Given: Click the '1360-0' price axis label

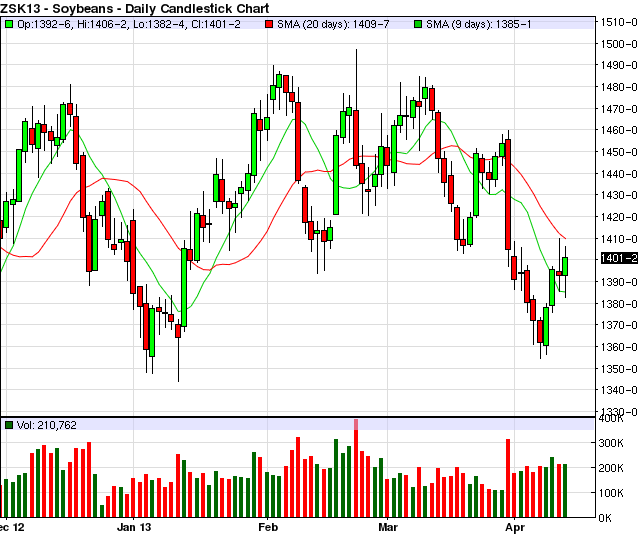Looking at the screenshot, I should [x=619, y=347].
